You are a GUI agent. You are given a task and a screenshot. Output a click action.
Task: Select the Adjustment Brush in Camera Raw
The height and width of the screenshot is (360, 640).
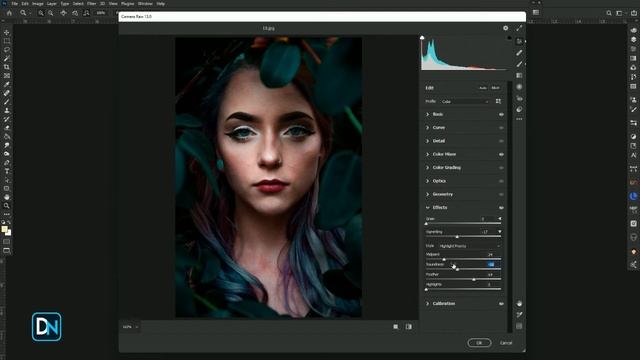(519, 64)
